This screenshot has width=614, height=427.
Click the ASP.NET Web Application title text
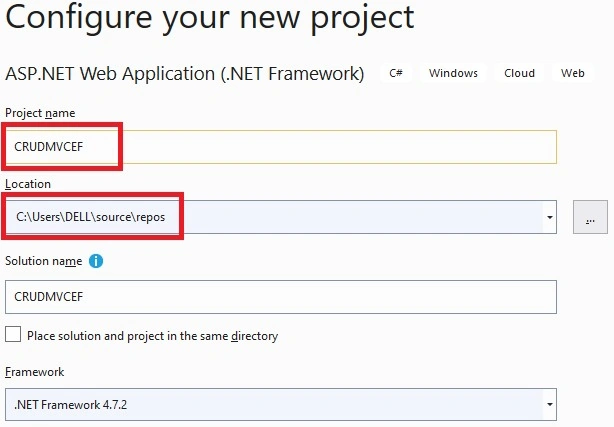184,74
